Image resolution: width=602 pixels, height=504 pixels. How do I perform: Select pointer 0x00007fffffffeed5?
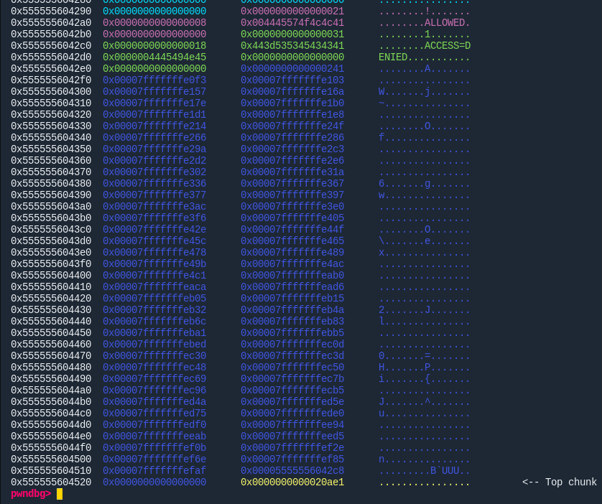tap(292, 436)
